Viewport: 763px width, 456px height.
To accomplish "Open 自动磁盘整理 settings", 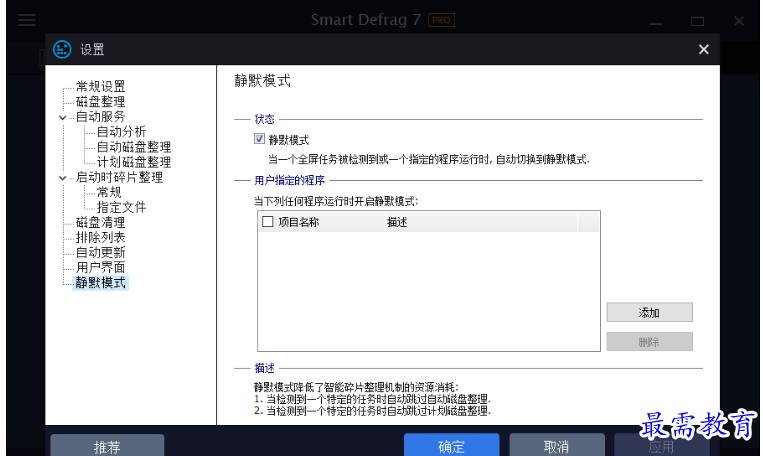I will pyautogui.click(x=134, y=147).
